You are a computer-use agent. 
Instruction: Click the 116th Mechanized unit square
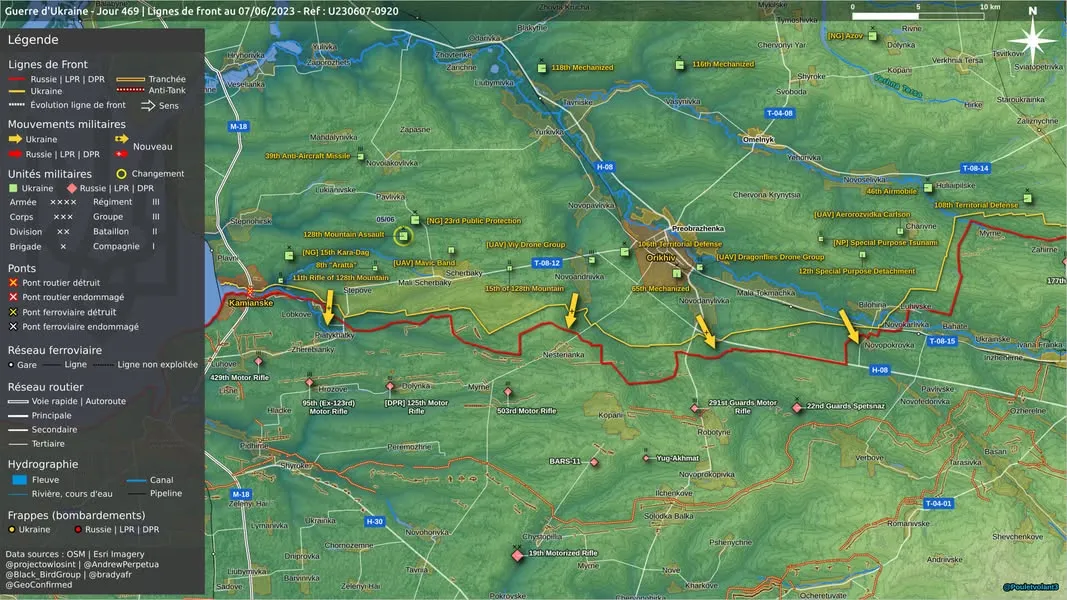679,65
